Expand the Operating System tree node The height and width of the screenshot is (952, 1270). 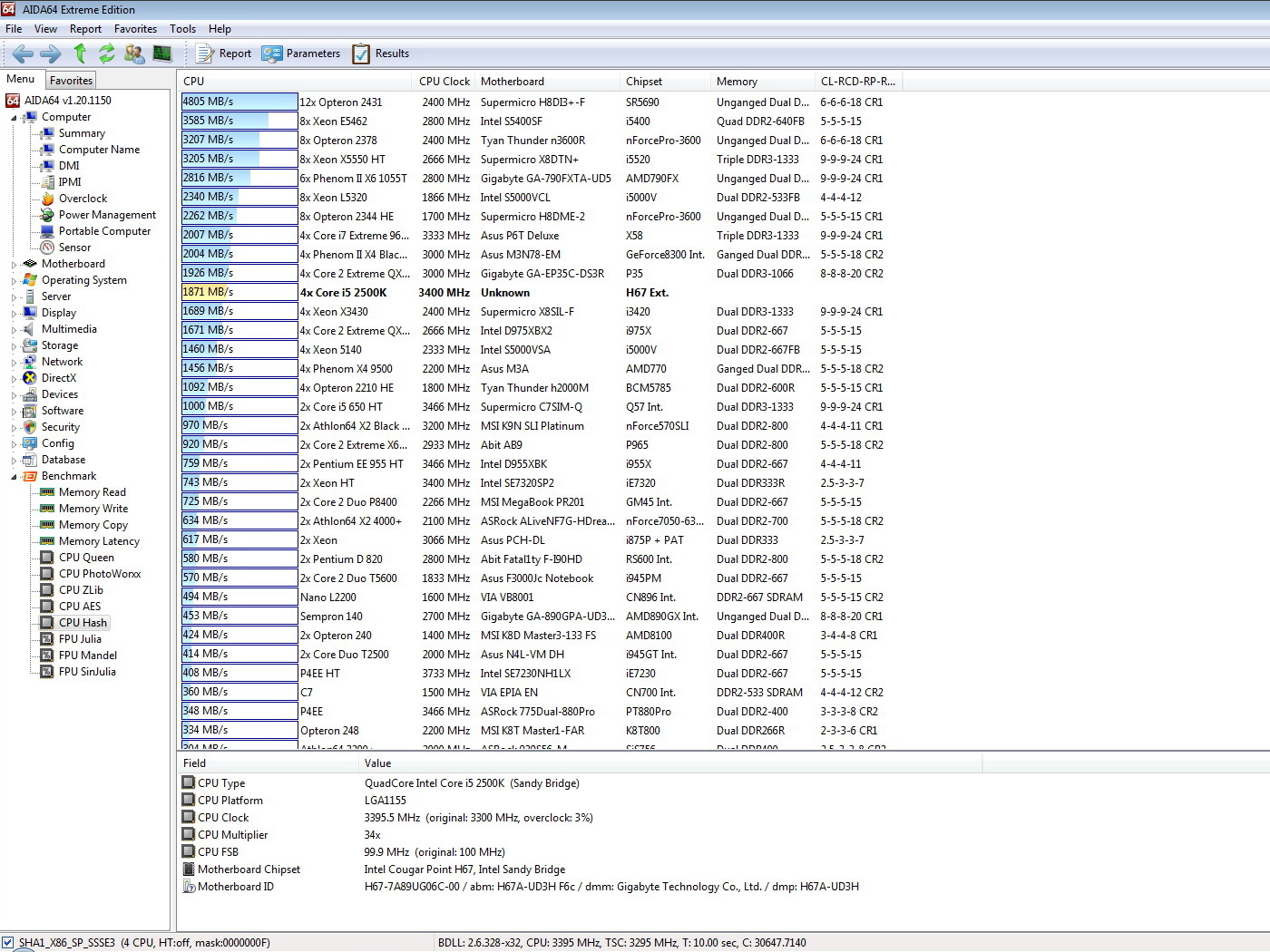point(14,281)
